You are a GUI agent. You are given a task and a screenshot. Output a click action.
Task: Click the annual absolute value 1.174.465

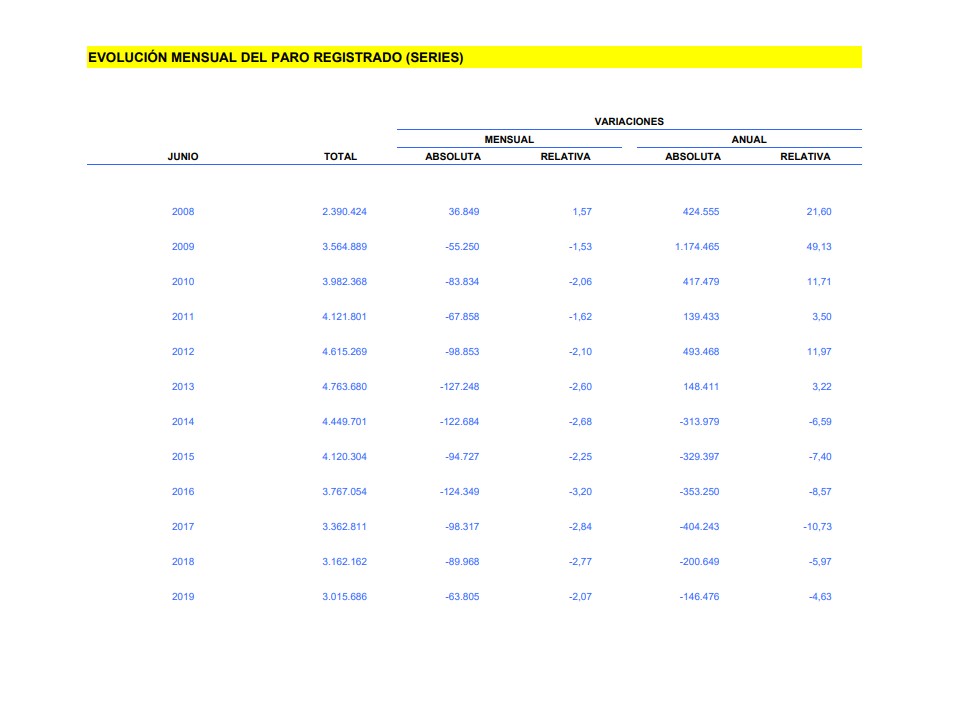(x=696, y=247)
